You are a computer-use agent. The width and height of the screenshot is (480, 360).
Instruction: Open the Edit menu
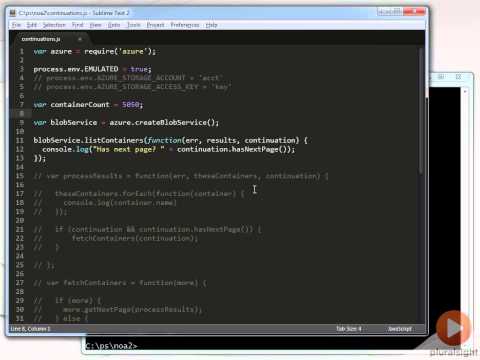click(32, 25)
